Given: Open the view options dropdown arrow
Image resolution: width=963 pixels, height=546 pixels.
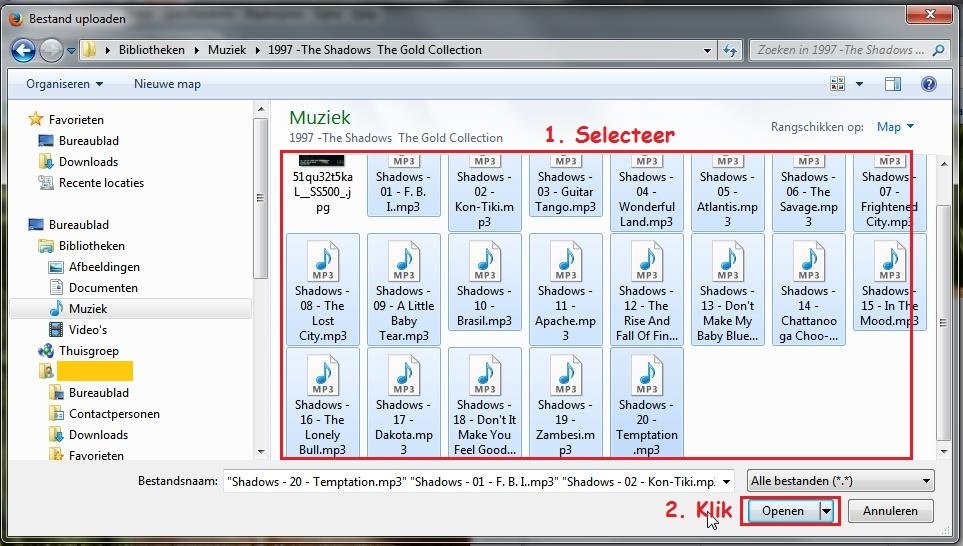Looking at the screenshot, I should tap(859, 84).
